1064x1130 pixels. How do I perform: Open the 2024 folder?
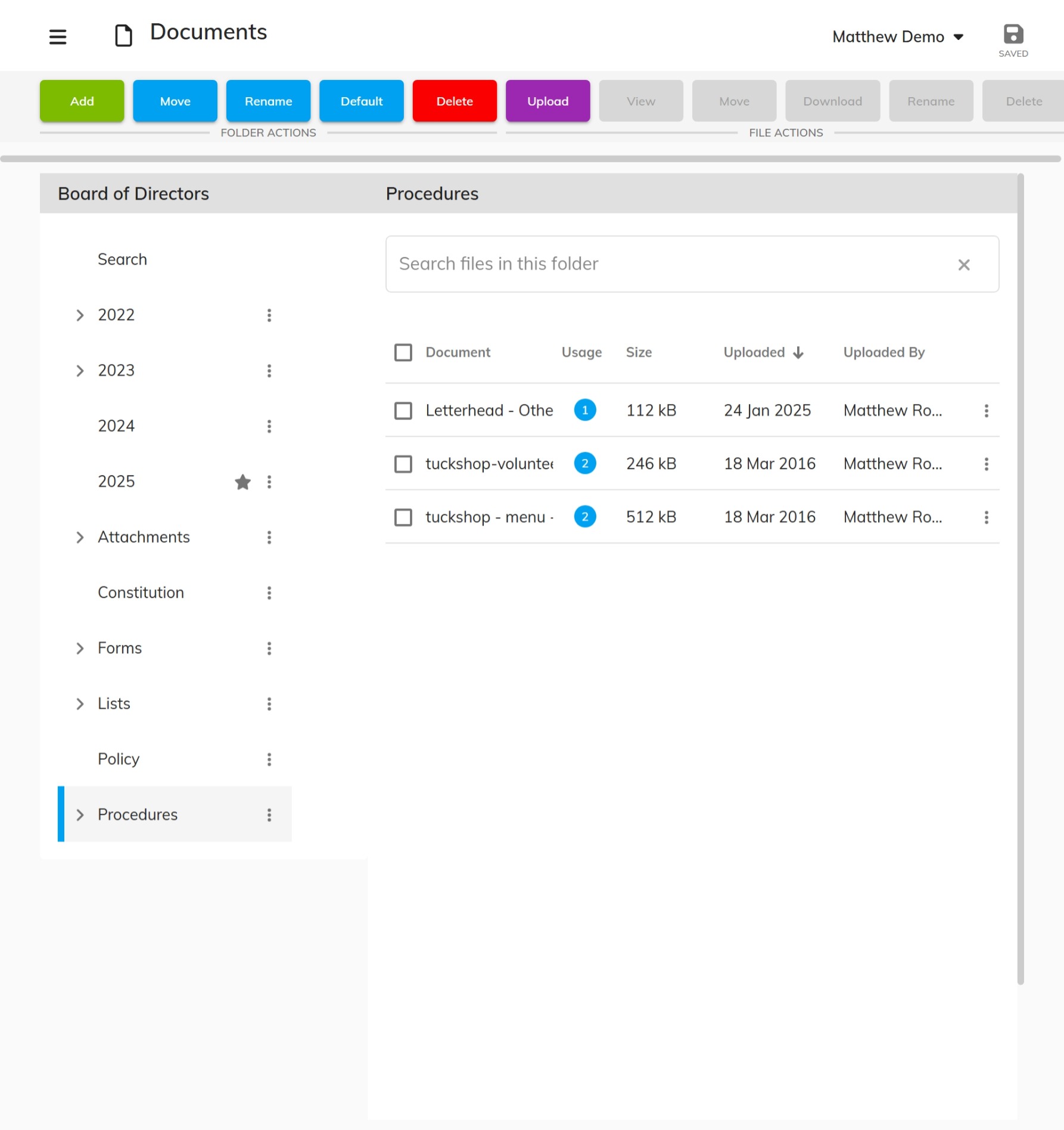[x=116, y=426]
